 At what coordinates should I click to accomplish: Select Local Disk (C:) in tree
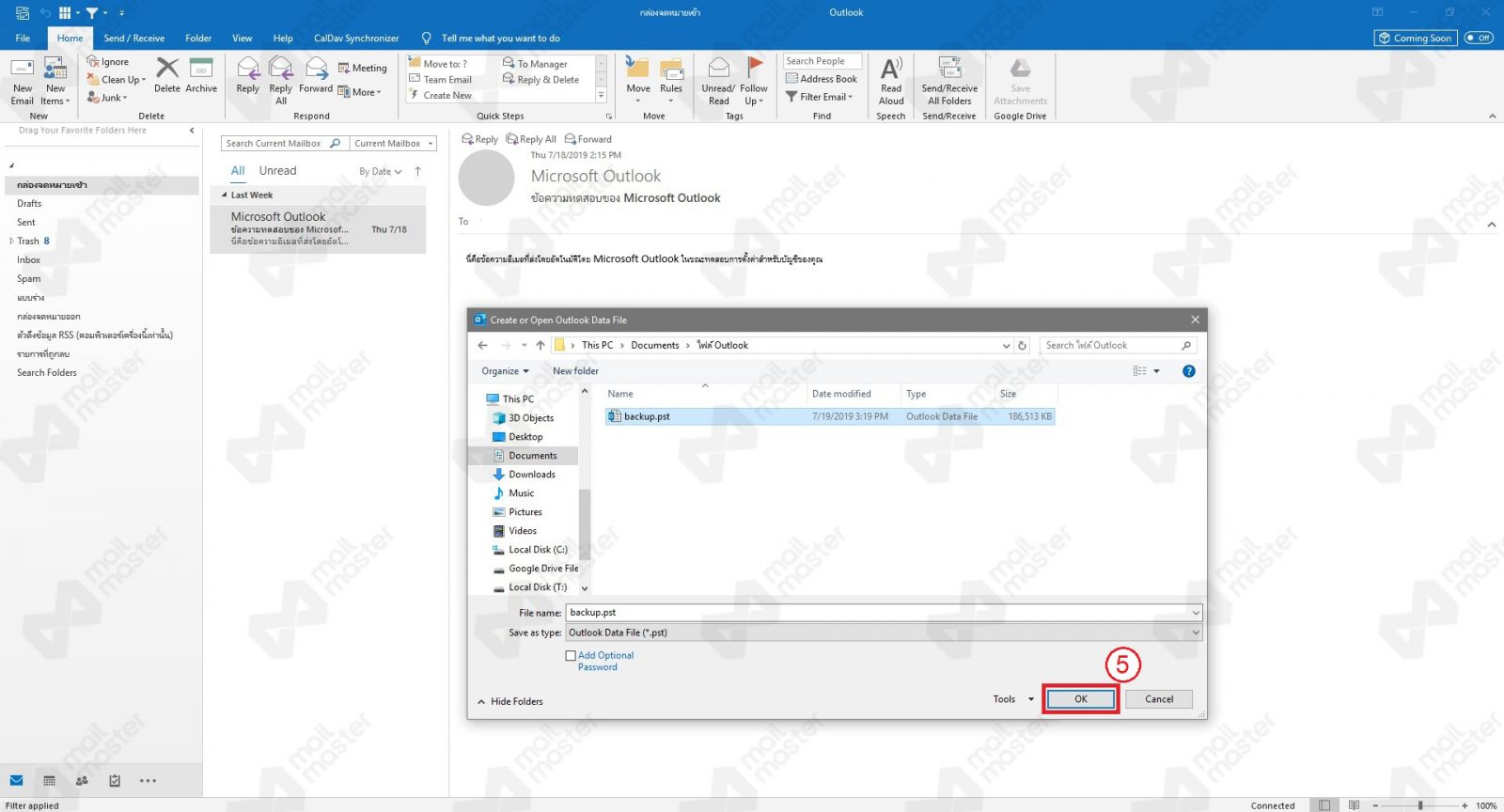click(x=538, y=550)
